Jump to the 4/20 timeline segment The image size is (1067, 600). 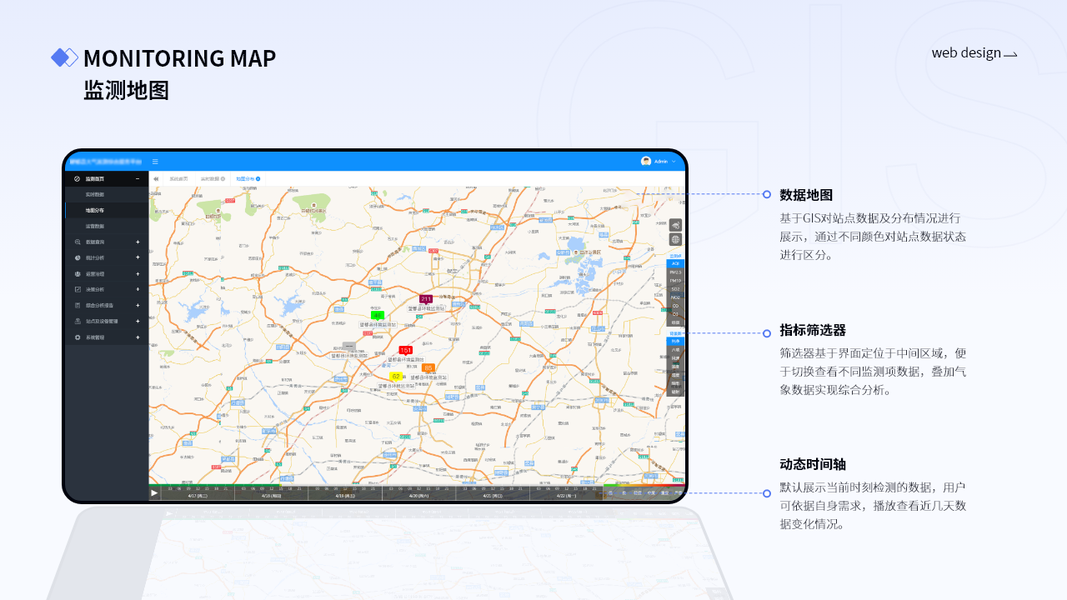click(x=418, y=494)
